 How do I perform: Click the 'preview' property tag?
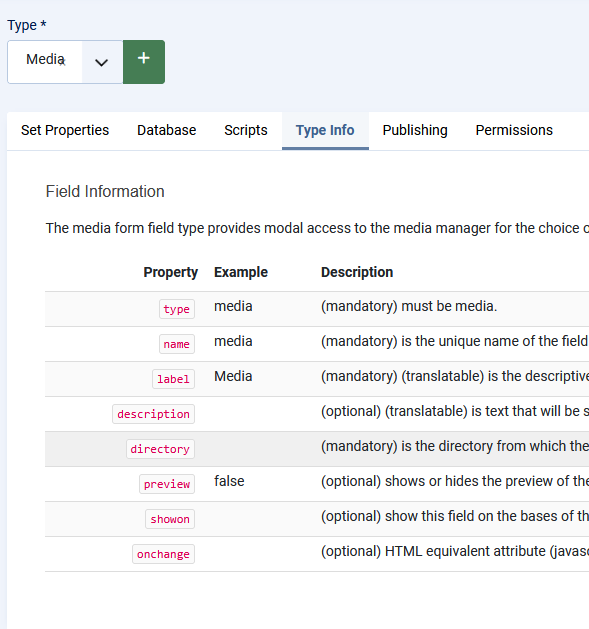point(167,484)
